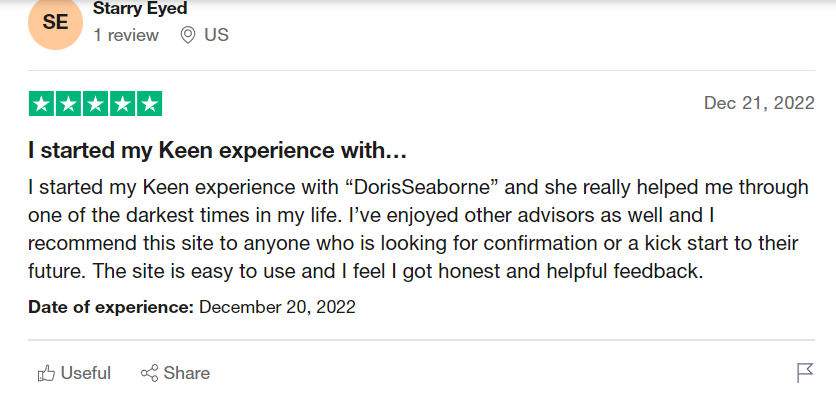Click the thumbs-up Useful icon
836x408 pixels.
click(46, 373)
